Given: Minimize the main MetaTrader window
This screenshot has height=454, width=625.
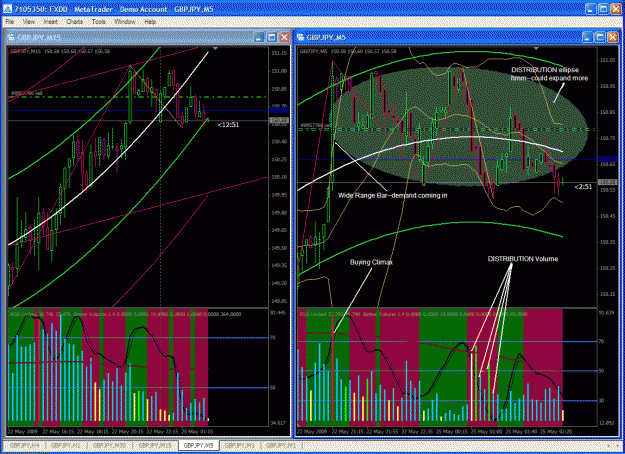Looking at the screenshot, I should [x=591, y=9].
